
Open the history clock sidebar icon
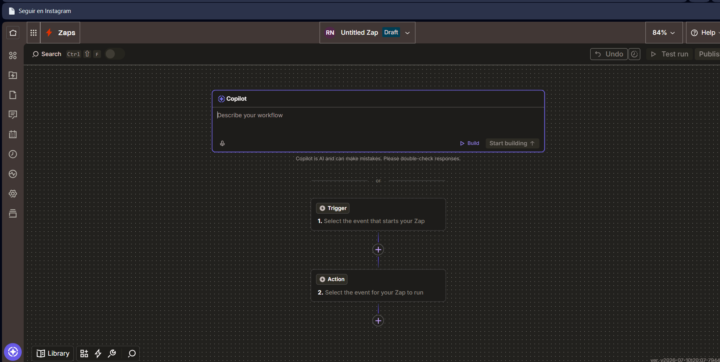[x=13, y=154]
